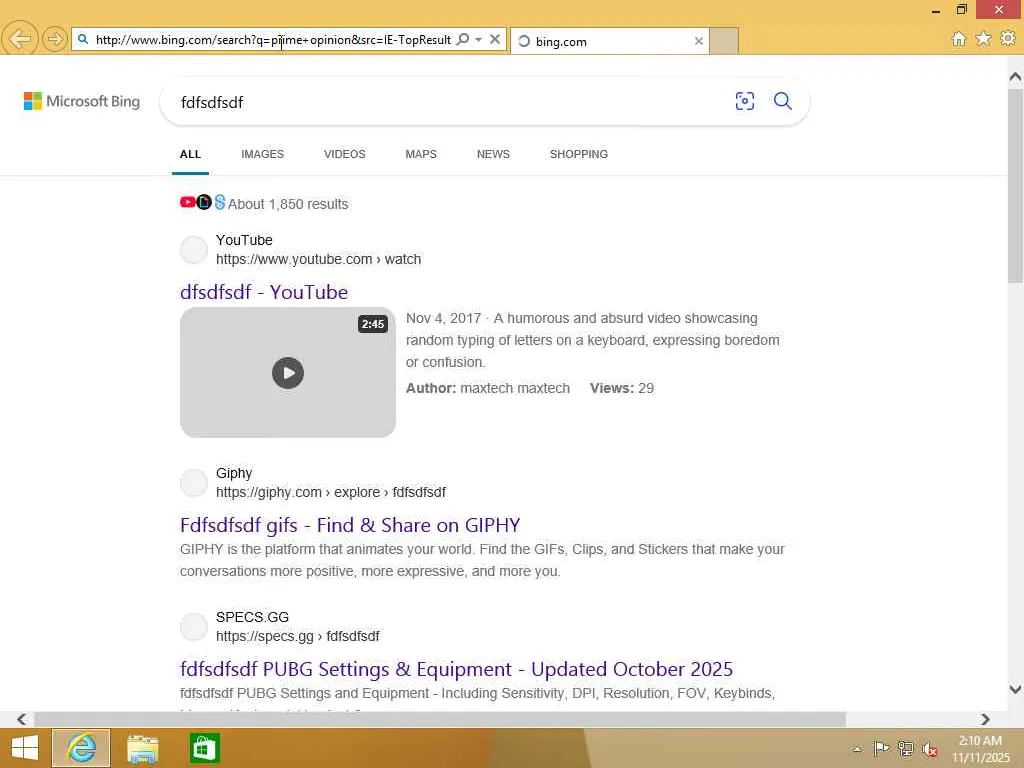Click the Microsoft Bing logo
Viewport: 1024px width, 768px height.
(x=82, y=101)
